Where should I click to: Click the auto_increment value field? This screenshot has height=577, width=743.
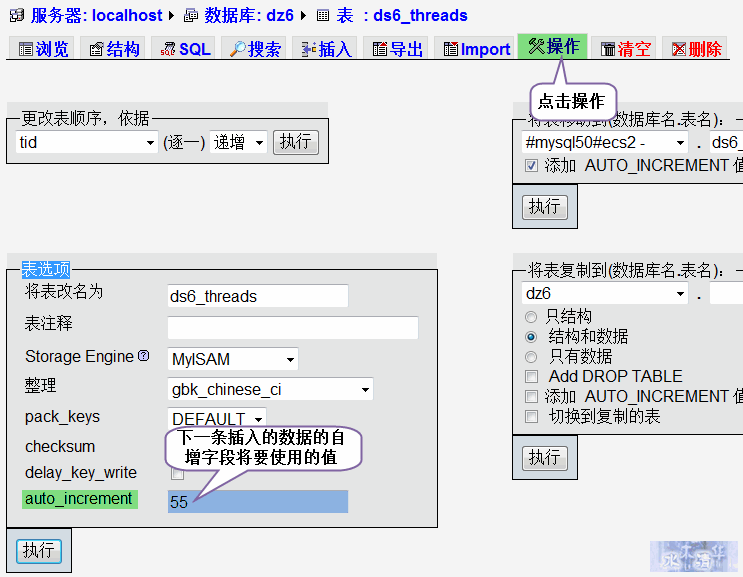(x=258, y=502)
